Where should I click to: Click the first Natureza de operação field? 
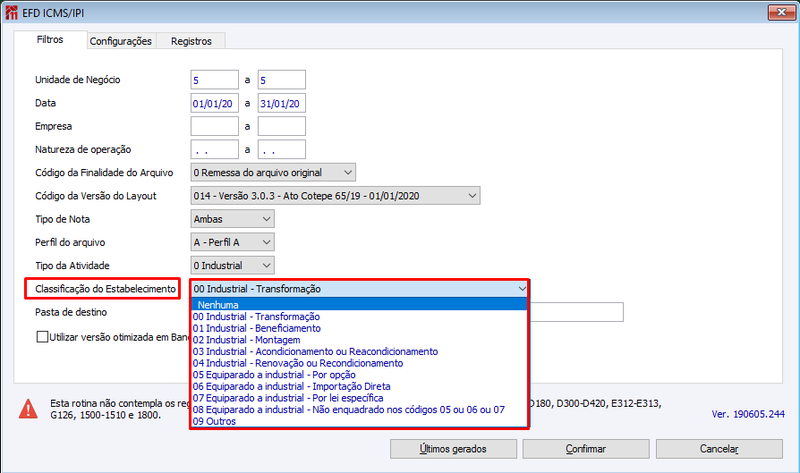coord(215,150)
